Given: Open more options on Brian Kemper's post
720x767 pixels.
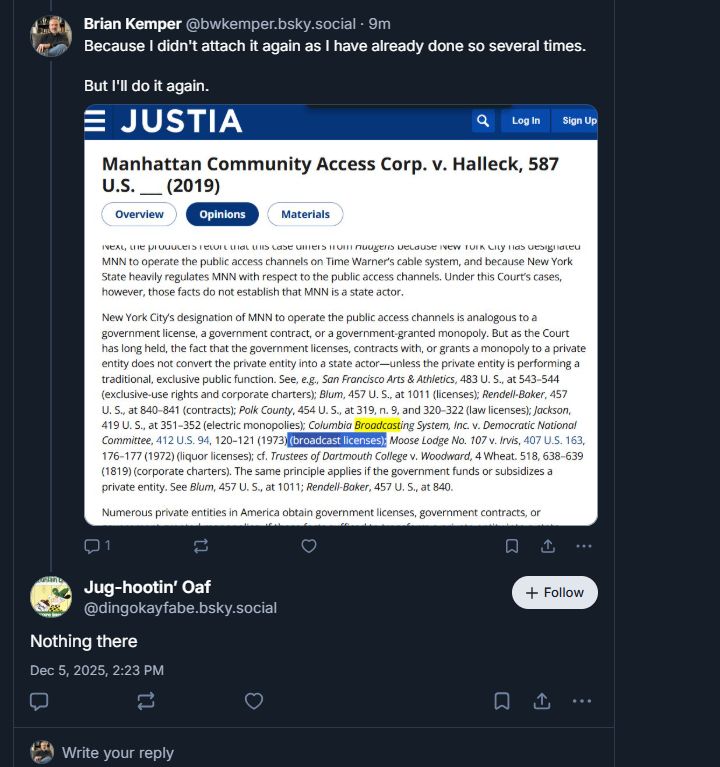Looking at the screenshot, I should 584,546.
